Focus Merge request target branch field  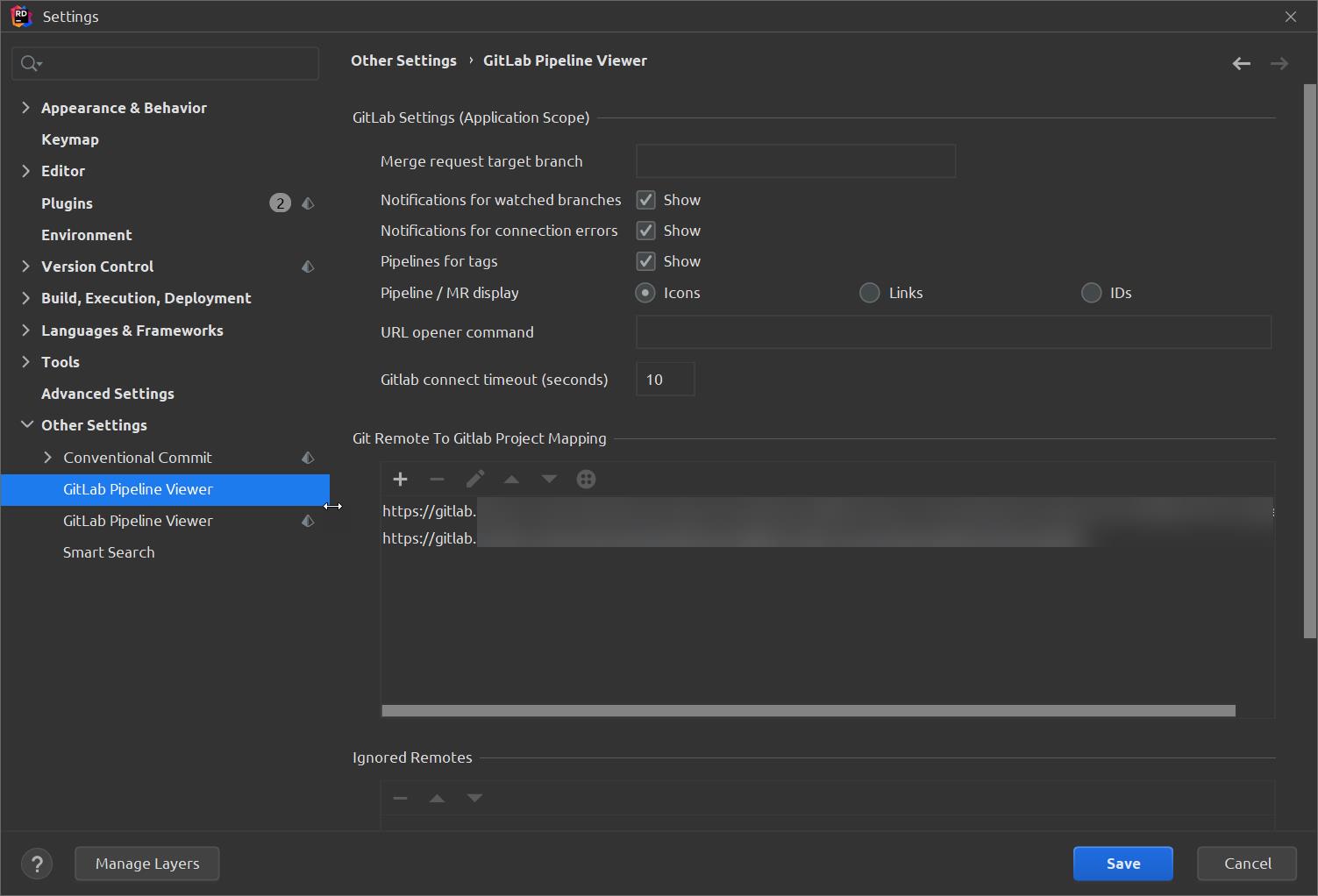[795, 161]
